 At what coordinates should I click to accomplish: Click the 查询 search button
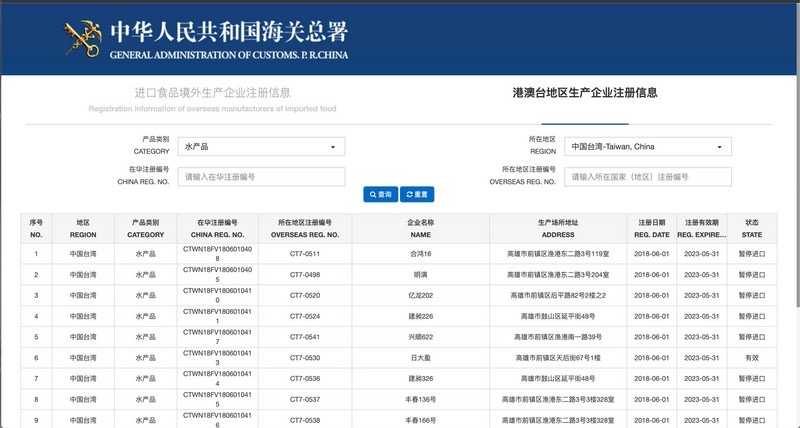[381, 194]
